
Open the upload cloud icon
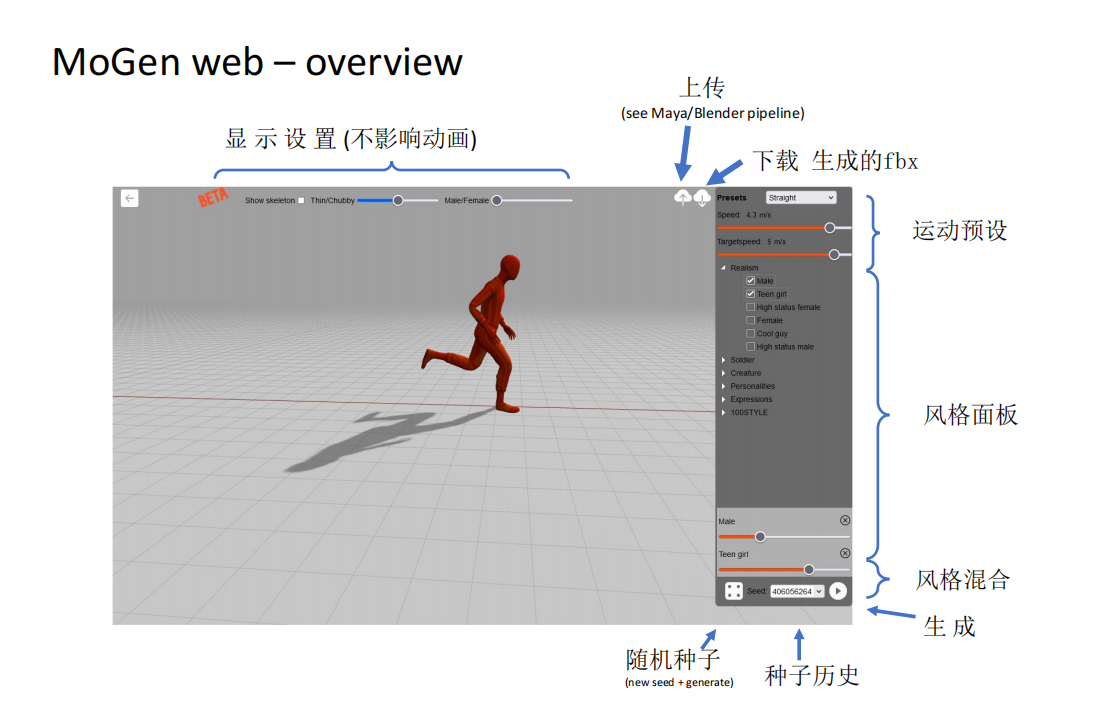[683, 197]
